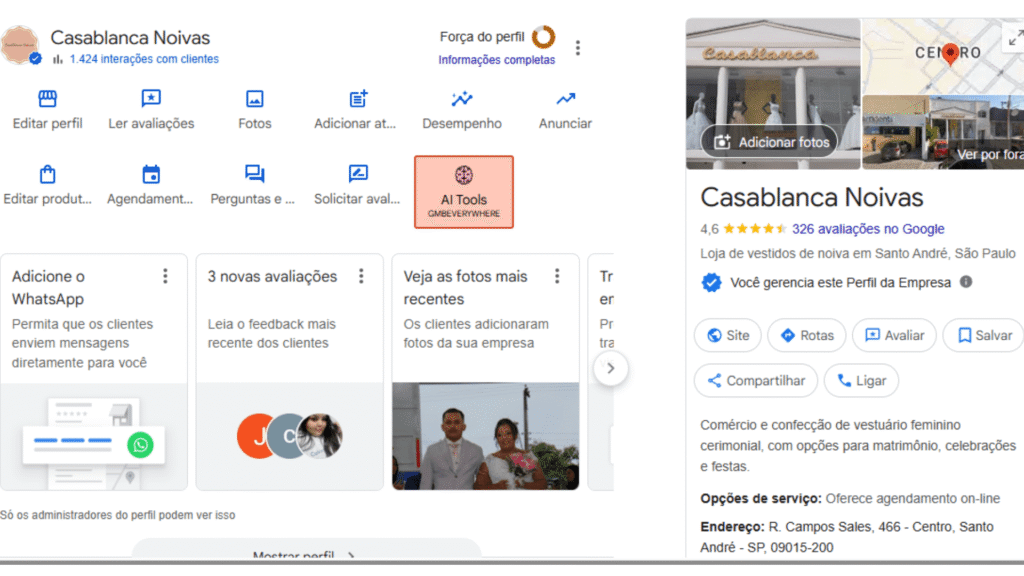Click the Casablanca Noivas panel heading
1024x576 pixels.
[812, 197]
